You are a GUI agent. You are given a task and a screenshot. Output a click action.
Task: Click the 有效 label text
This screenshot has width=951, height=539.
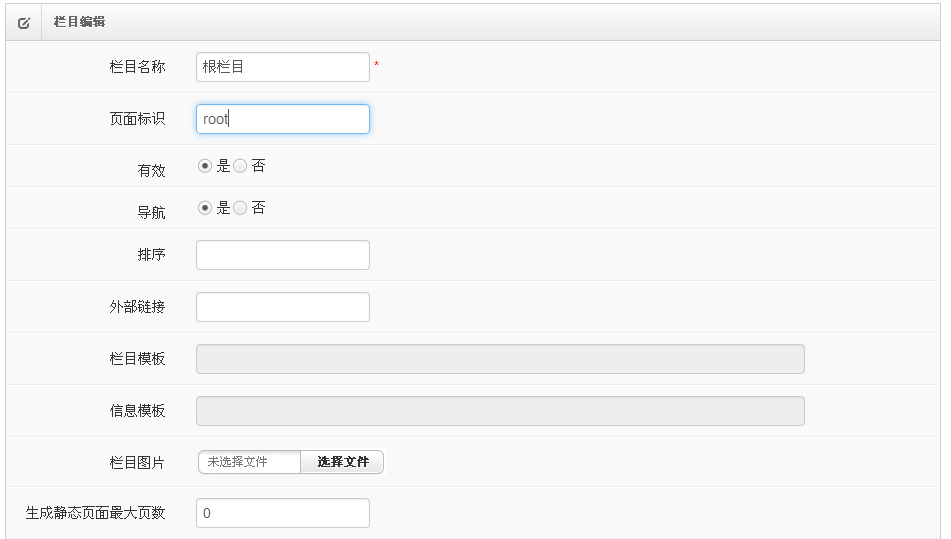pyautogui.click(x=151, y=170)
